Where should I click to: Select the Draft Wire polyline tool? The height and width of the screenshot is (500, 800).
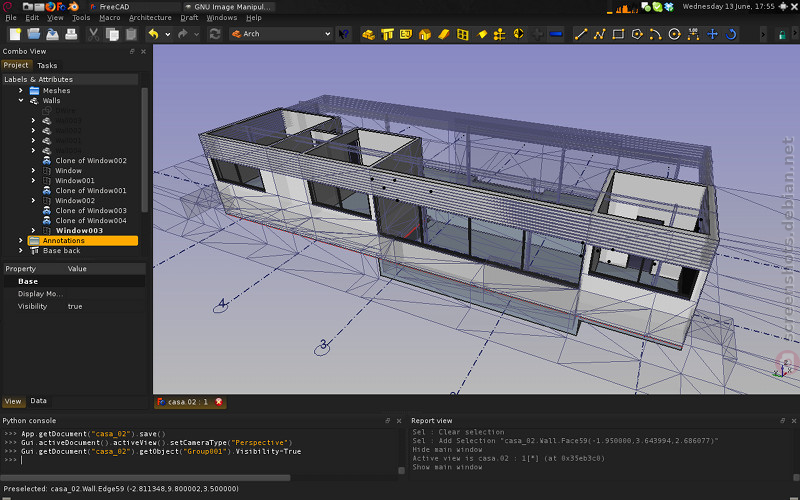599,34
